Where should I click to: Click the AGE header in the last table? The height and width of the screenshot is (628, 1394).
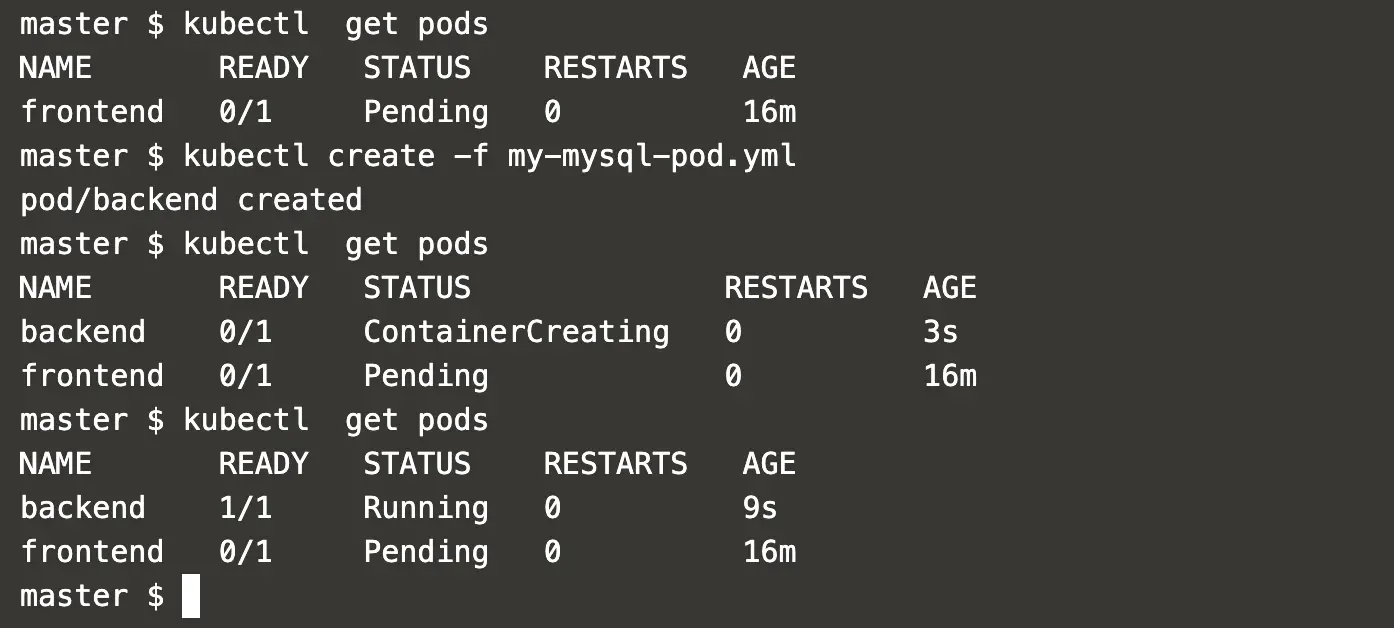click(769, 464)
